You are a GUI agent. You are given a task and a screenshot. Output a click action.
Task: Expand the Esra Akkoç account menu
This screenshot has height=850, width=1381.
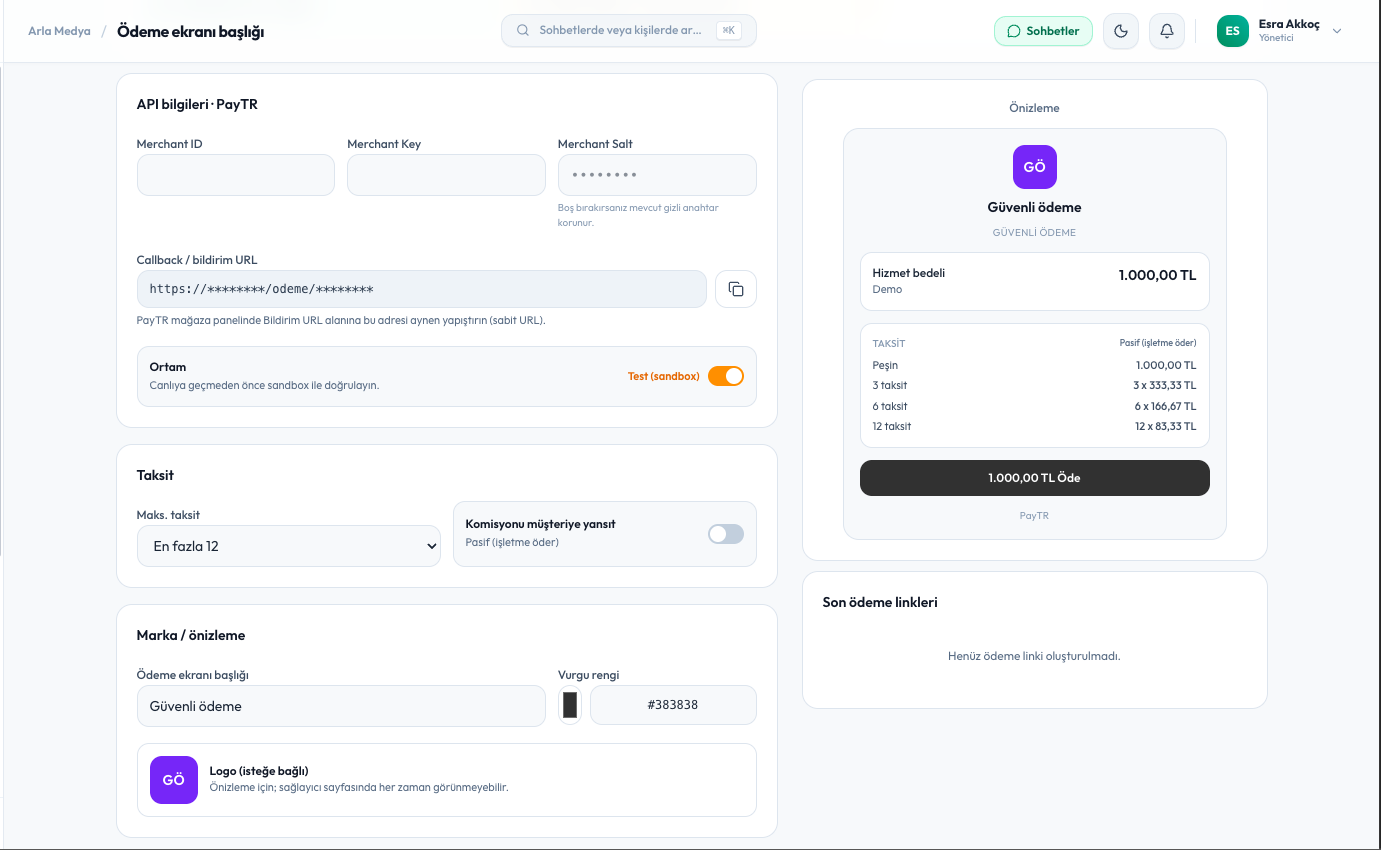tap(1337, 31)
